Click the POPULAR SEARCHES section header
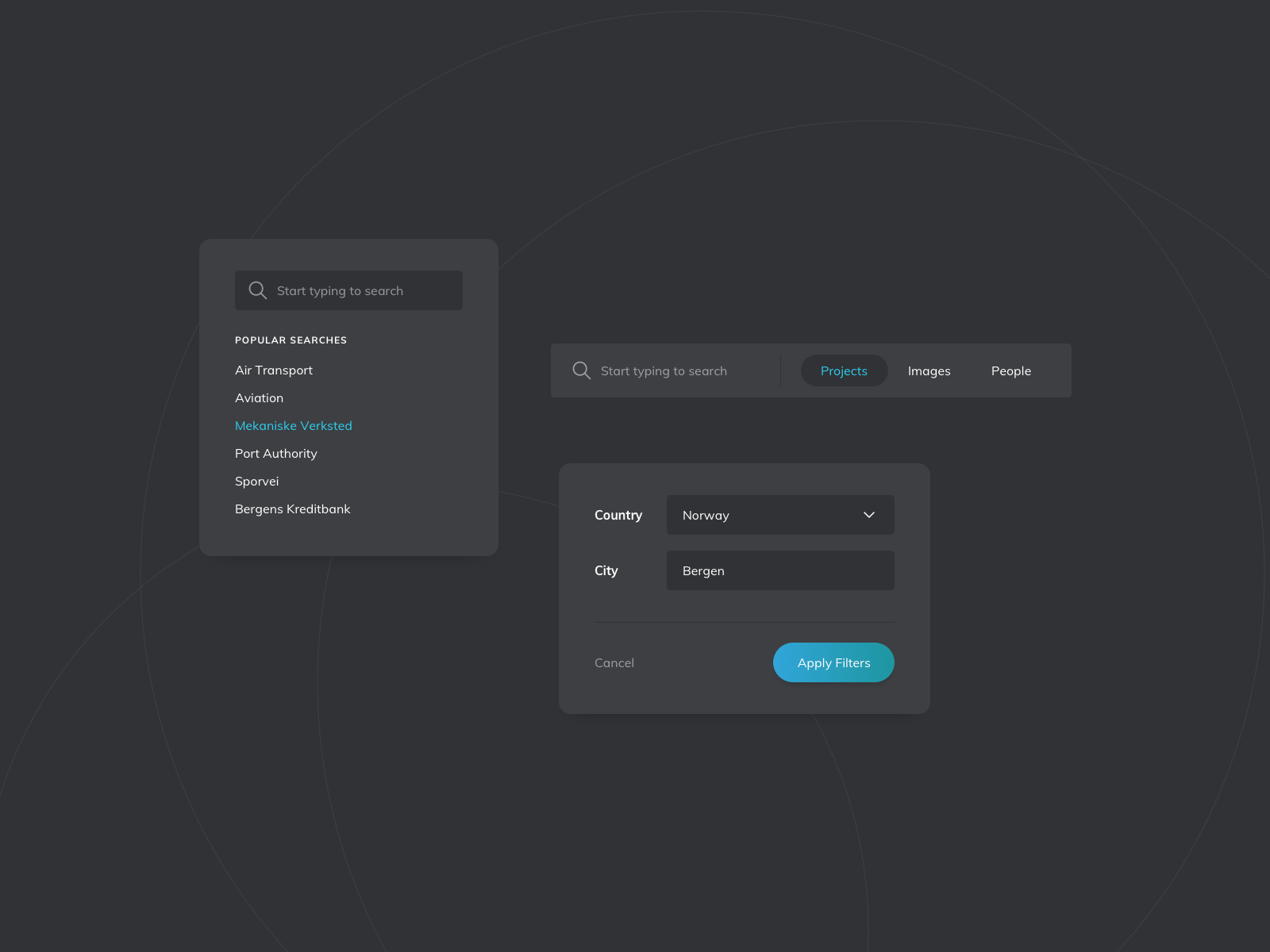1270x952 pixels. [291, 340]
